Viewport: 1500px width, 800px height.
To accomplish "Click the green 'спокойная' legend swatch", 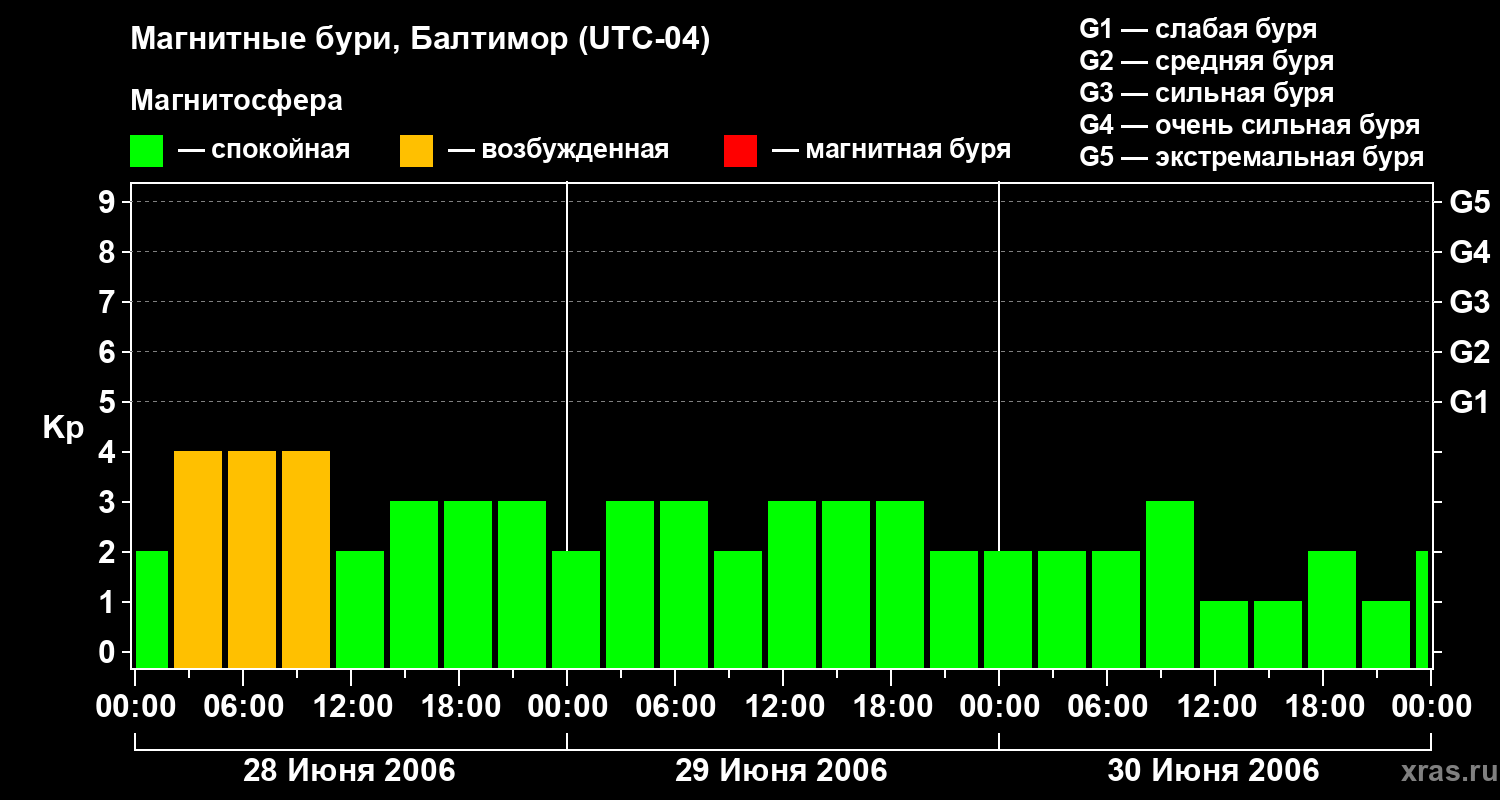I will pyautogui.click(x=146, y=151).
